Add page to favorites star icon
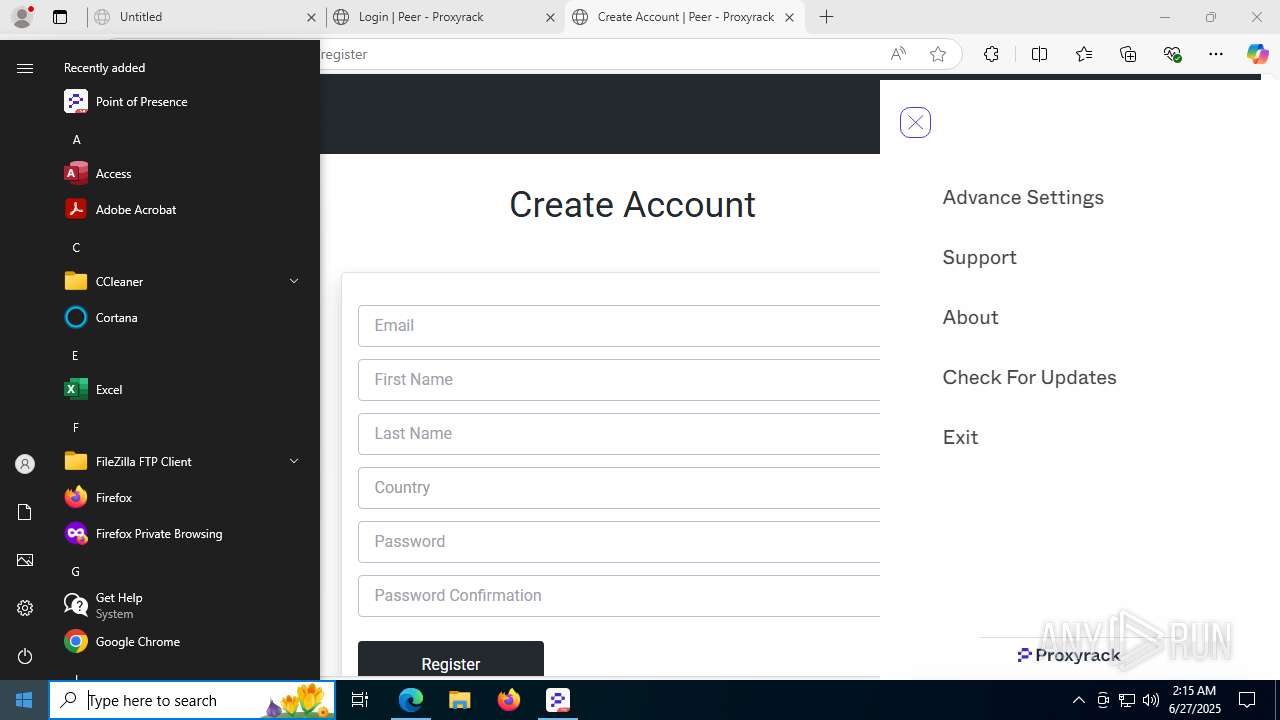 [x=937, y=54]
